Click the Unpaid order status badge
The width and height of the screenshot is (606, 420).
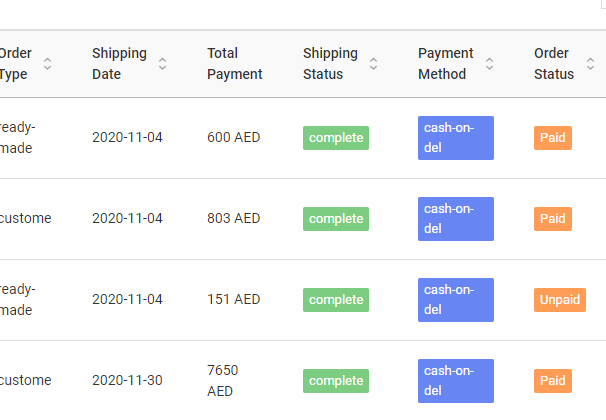[x=559, y=299]
